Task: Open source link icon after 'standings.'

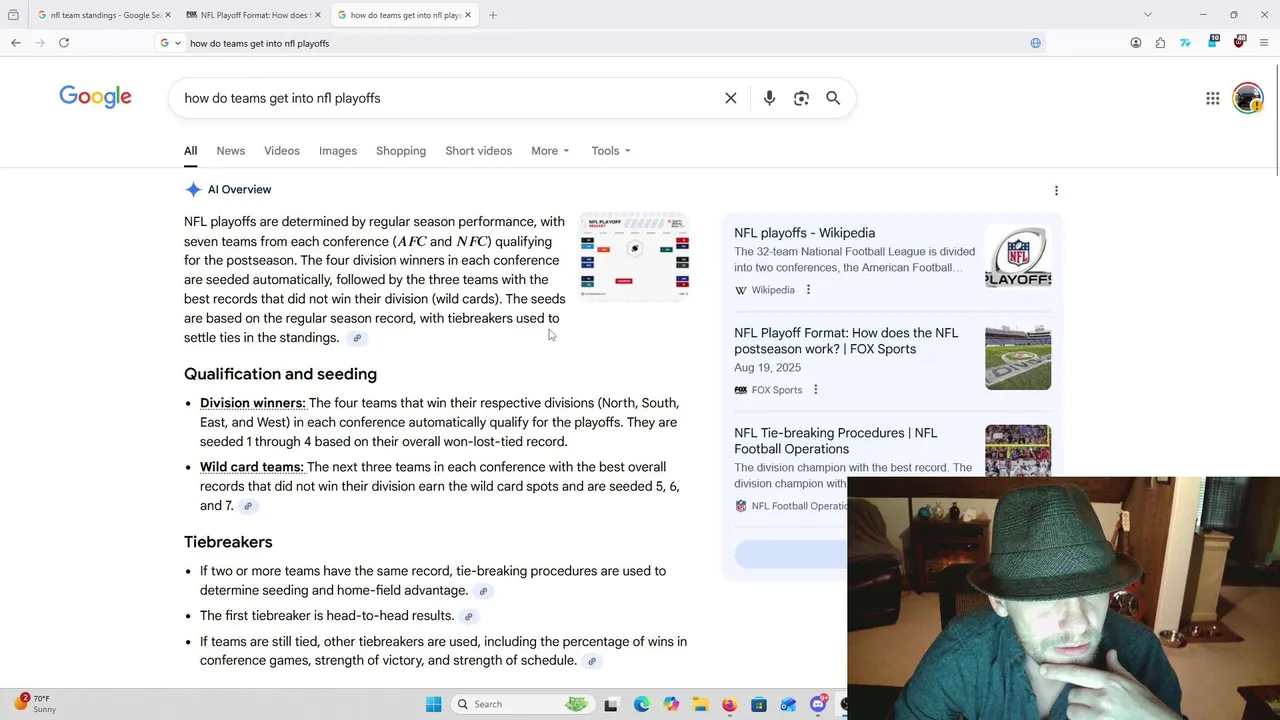Action: [x=357, y=338]
